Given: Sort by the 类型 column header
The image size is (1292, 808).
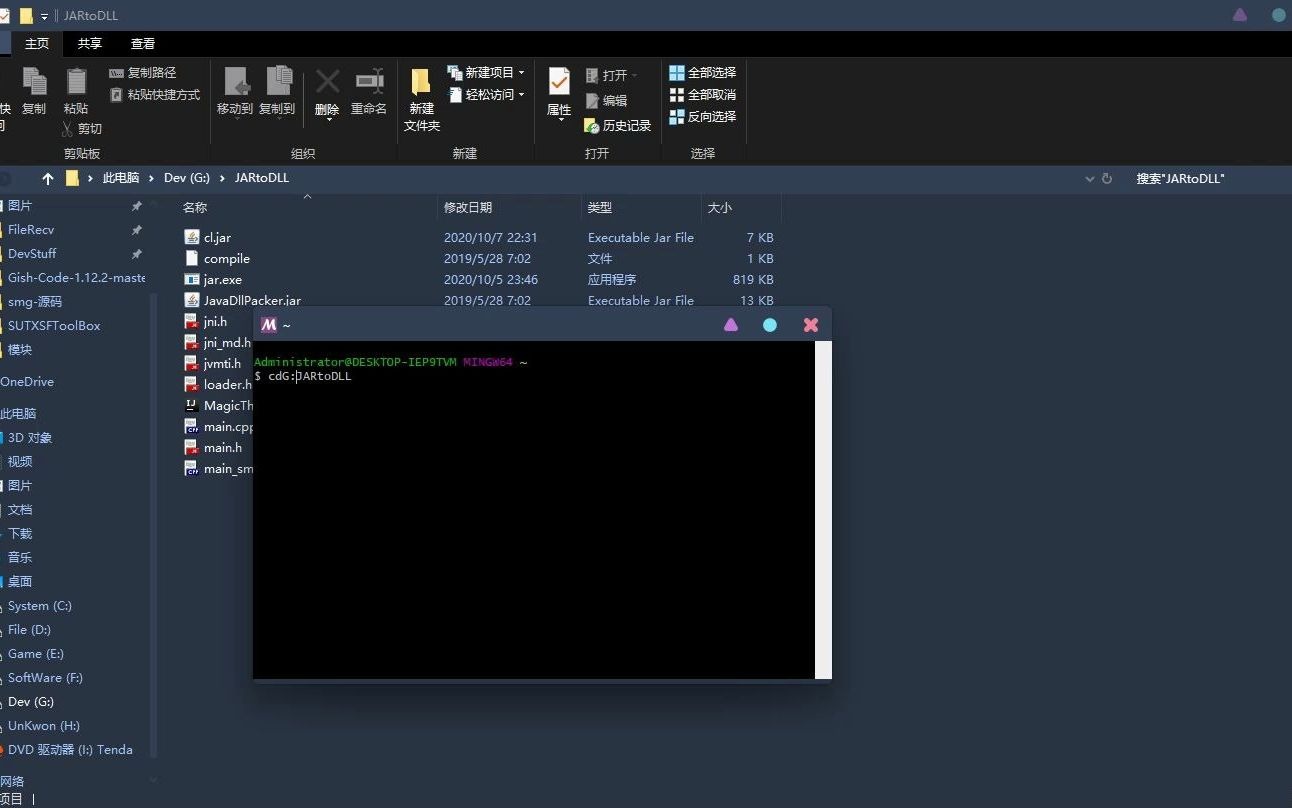Looking at the screenshot, I should point(600,208).
